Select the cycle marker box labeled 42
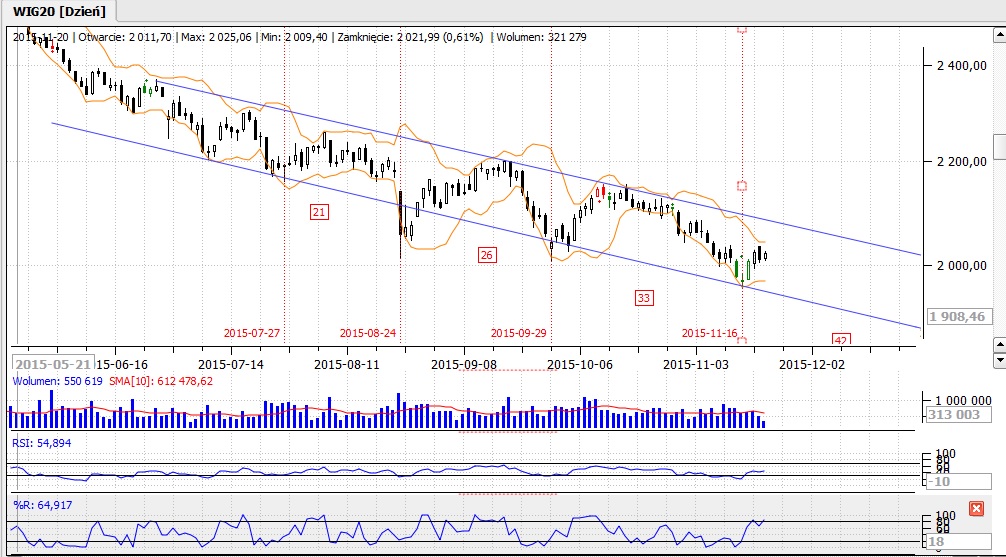 (x=841, y=341)
